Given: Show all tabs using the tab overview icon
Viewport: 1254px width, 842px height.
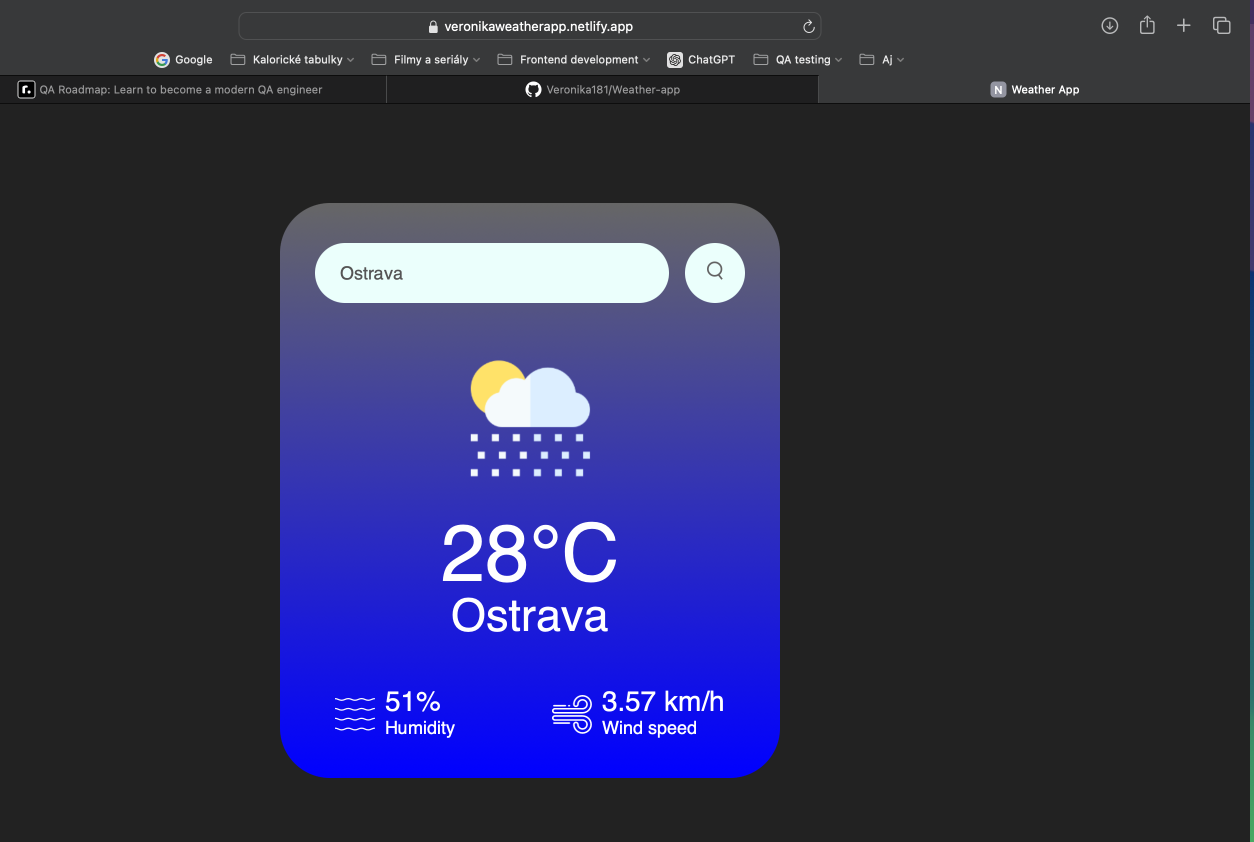Looking at the screenshot, I should click(x=1221, y=26).
